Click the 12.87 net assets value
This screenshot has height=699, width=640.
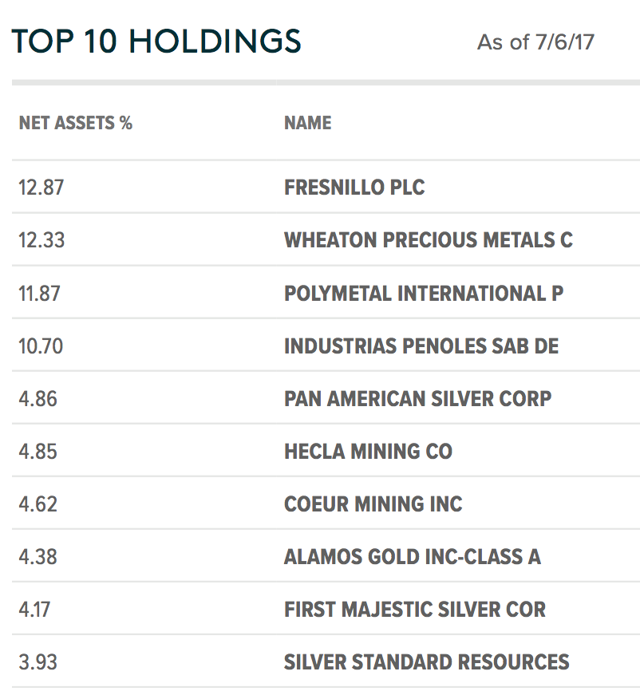coord(41,187)
